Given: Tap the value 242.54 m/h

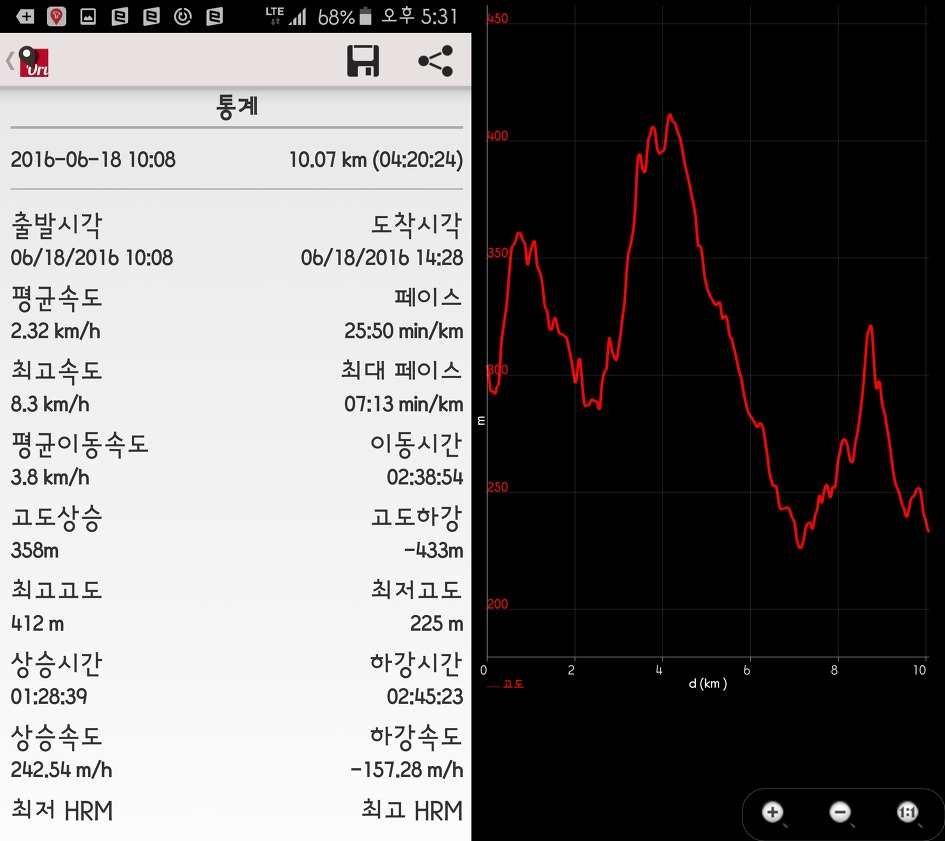Looking at the screenshot, I should 61,770.
